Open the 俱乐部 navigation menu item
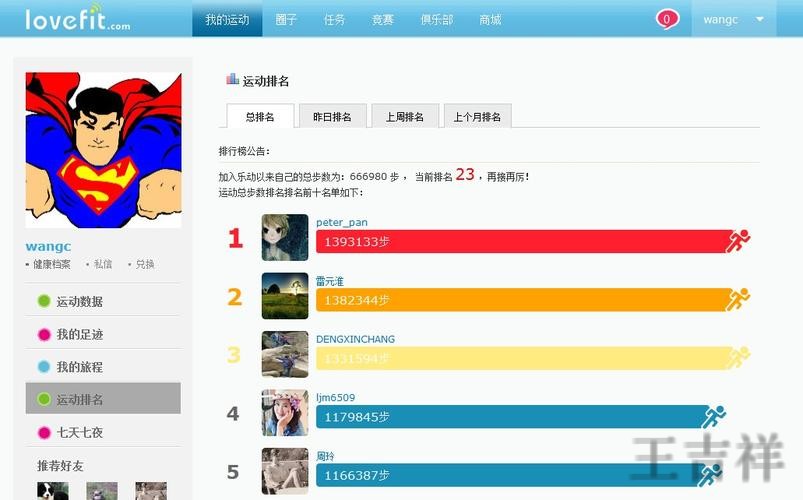 click(437, 19)
